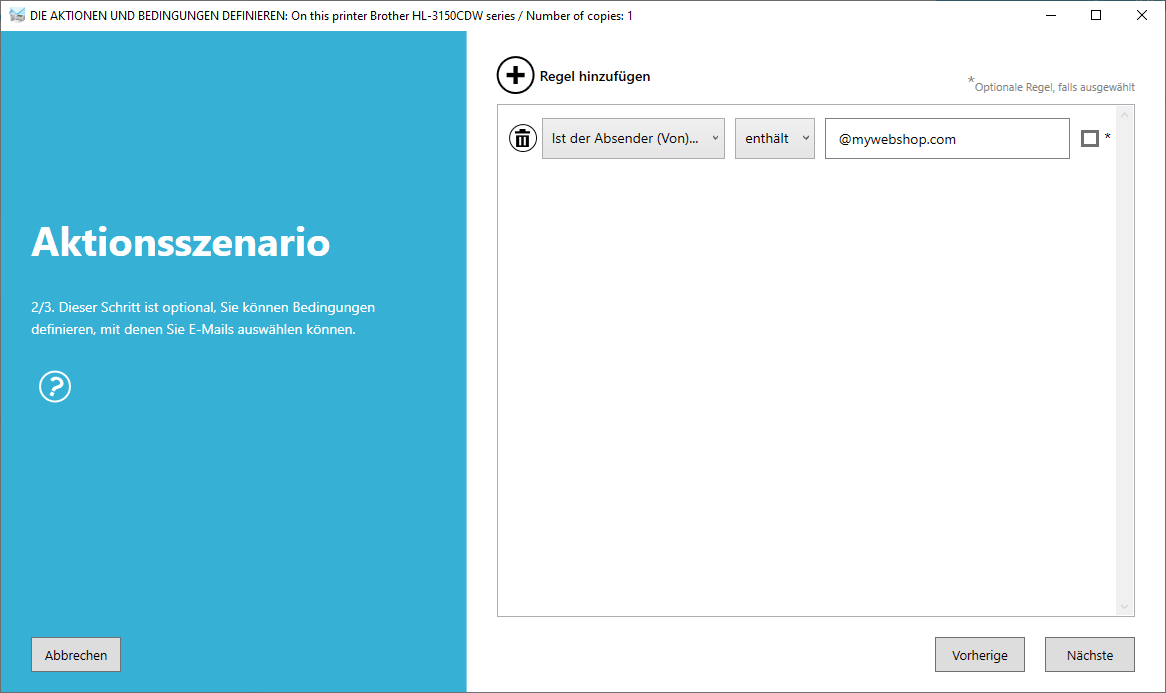The height and width of the screenshot is (693, 1166).
Task: Go back with the Vorherige button
Action: coord(979,654)
